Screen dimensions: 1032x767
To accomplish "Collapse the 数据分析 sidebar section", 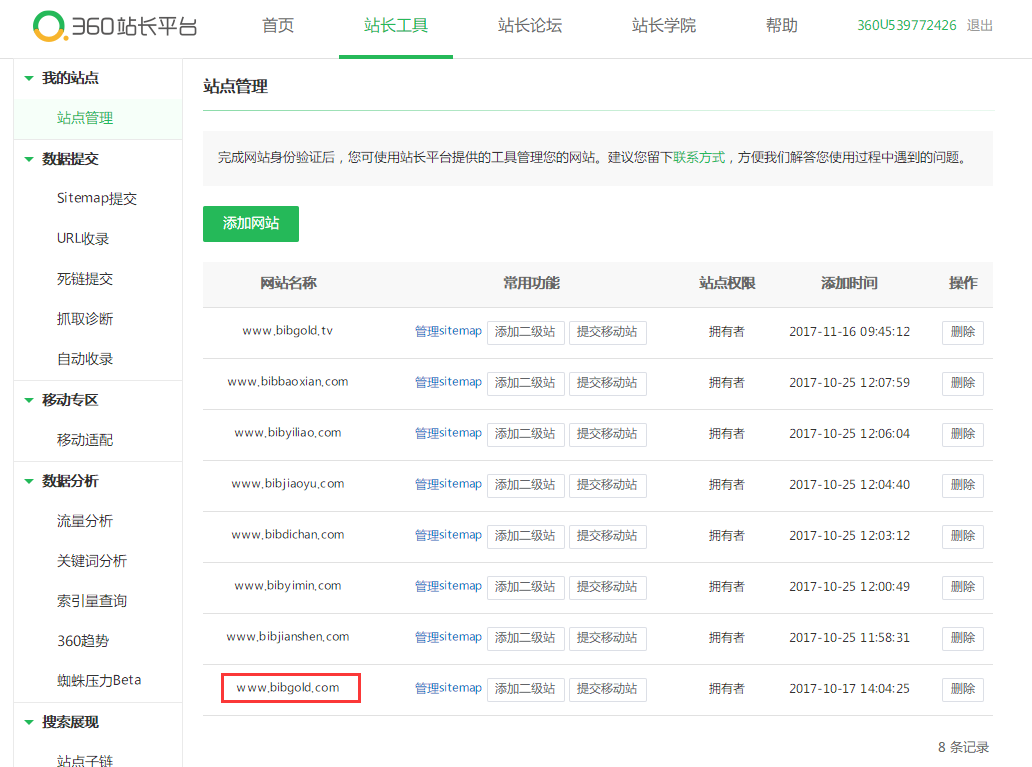I will (x=28, y=481).
